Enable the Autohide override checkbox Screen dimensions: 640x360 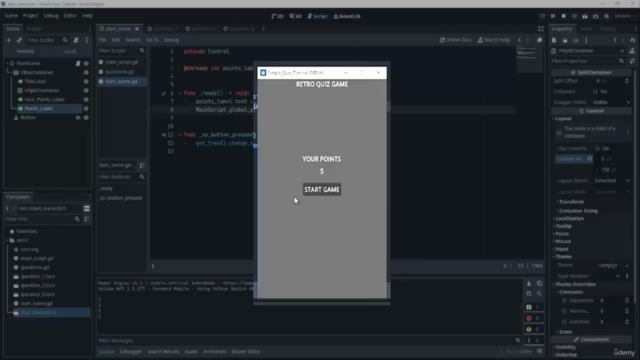pyautogui.click(x=564, y=322)
